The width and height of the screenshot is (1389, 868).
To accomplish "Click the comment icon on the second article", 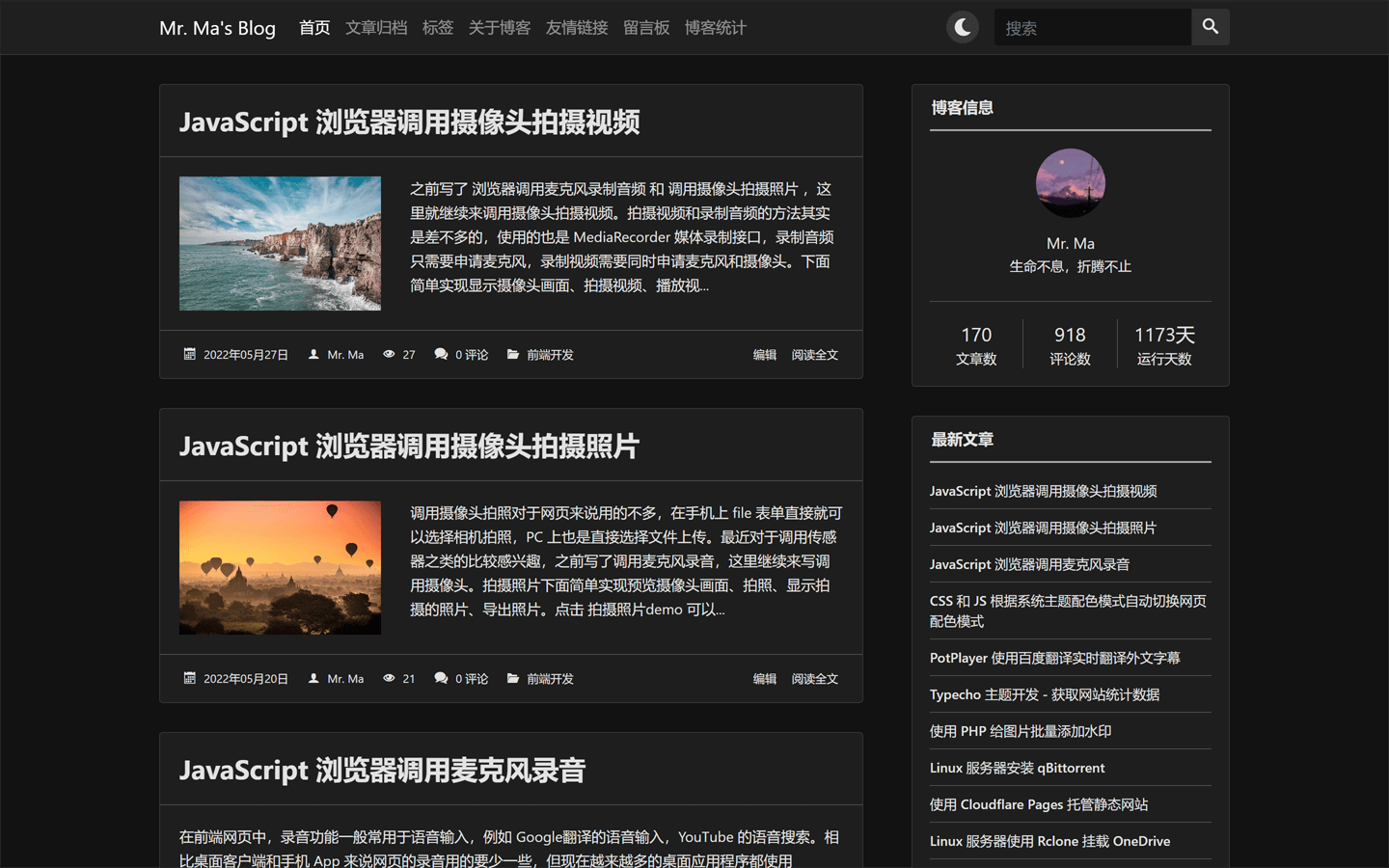I will point(439,678).
